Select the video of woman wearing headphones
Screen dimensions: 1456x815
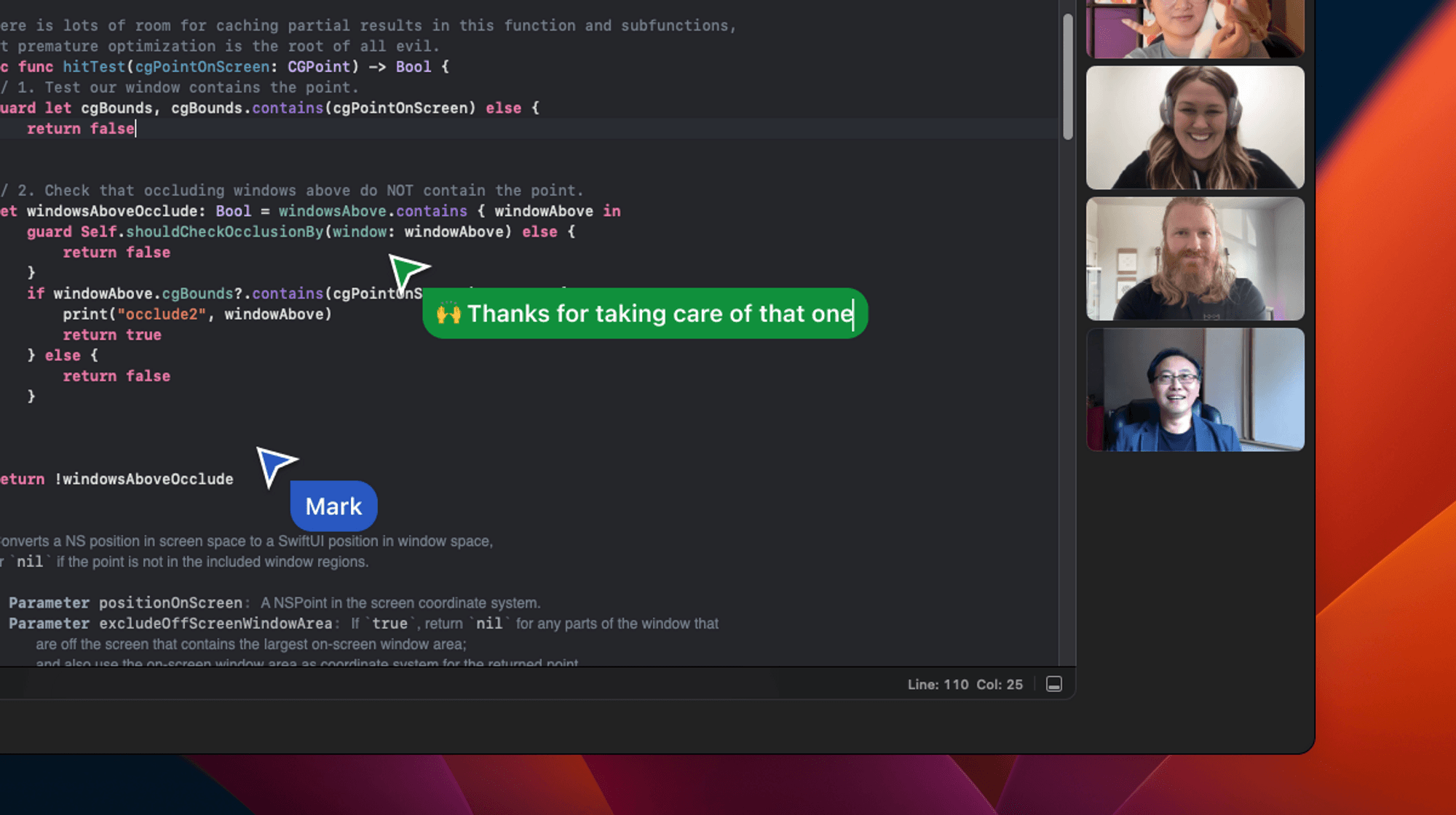coord(1195,127)
